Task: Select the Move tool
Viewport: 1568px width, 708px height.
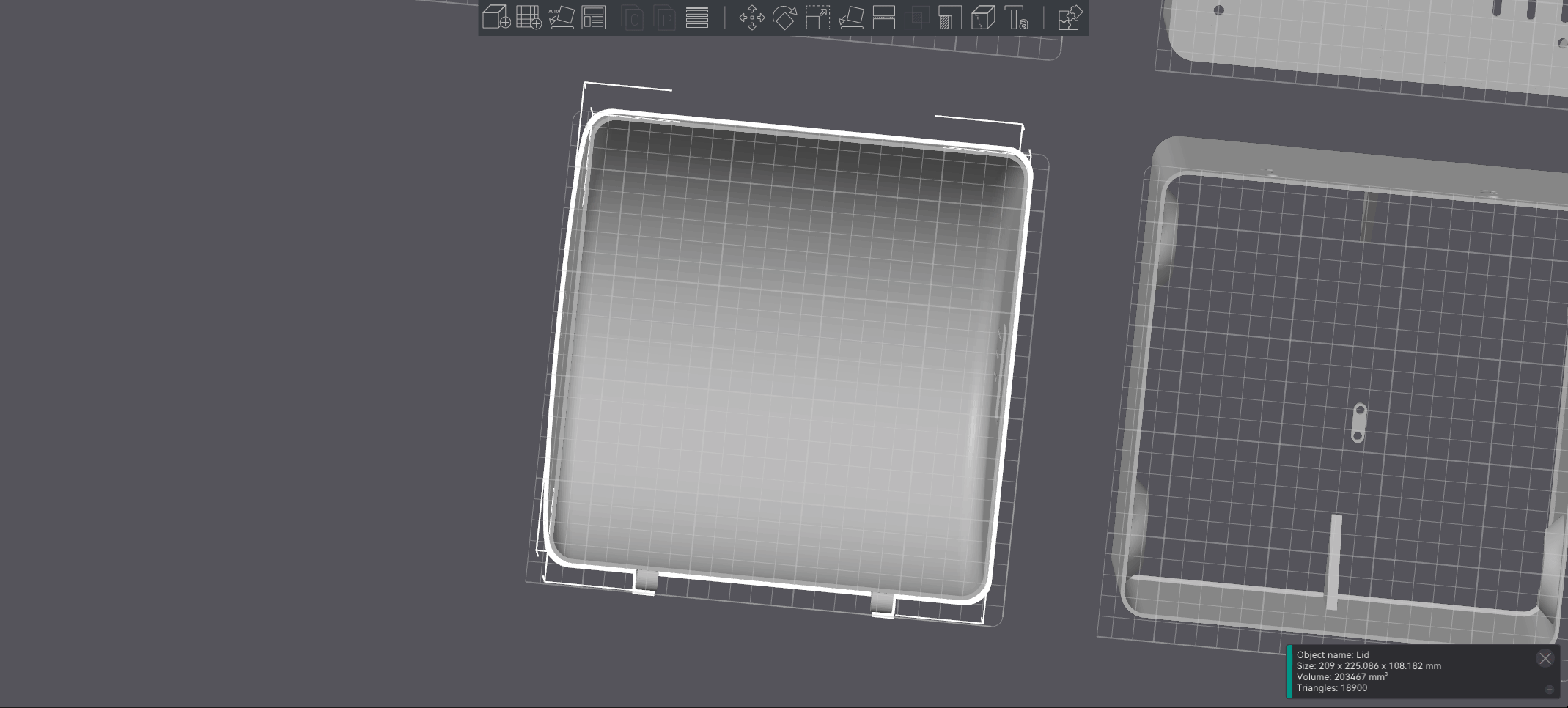Action: point(753,18)
